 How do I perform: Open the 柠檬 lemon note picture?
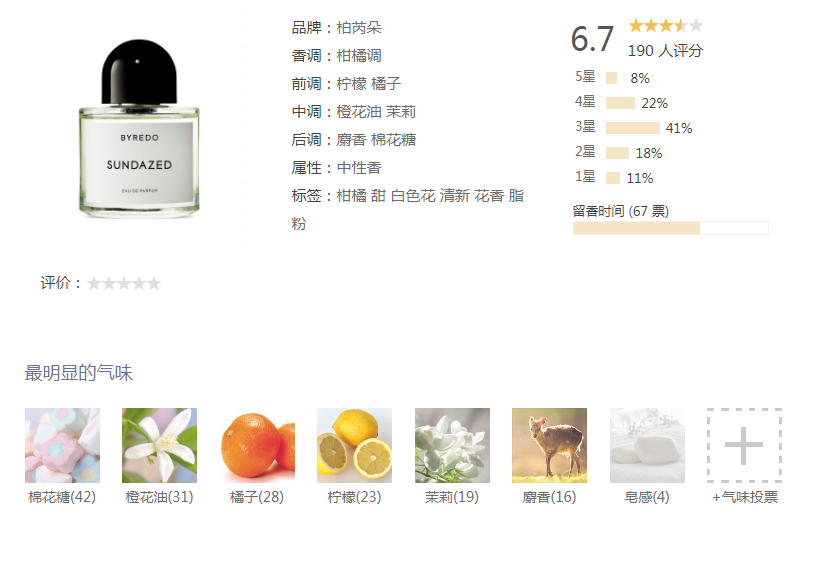354,445
